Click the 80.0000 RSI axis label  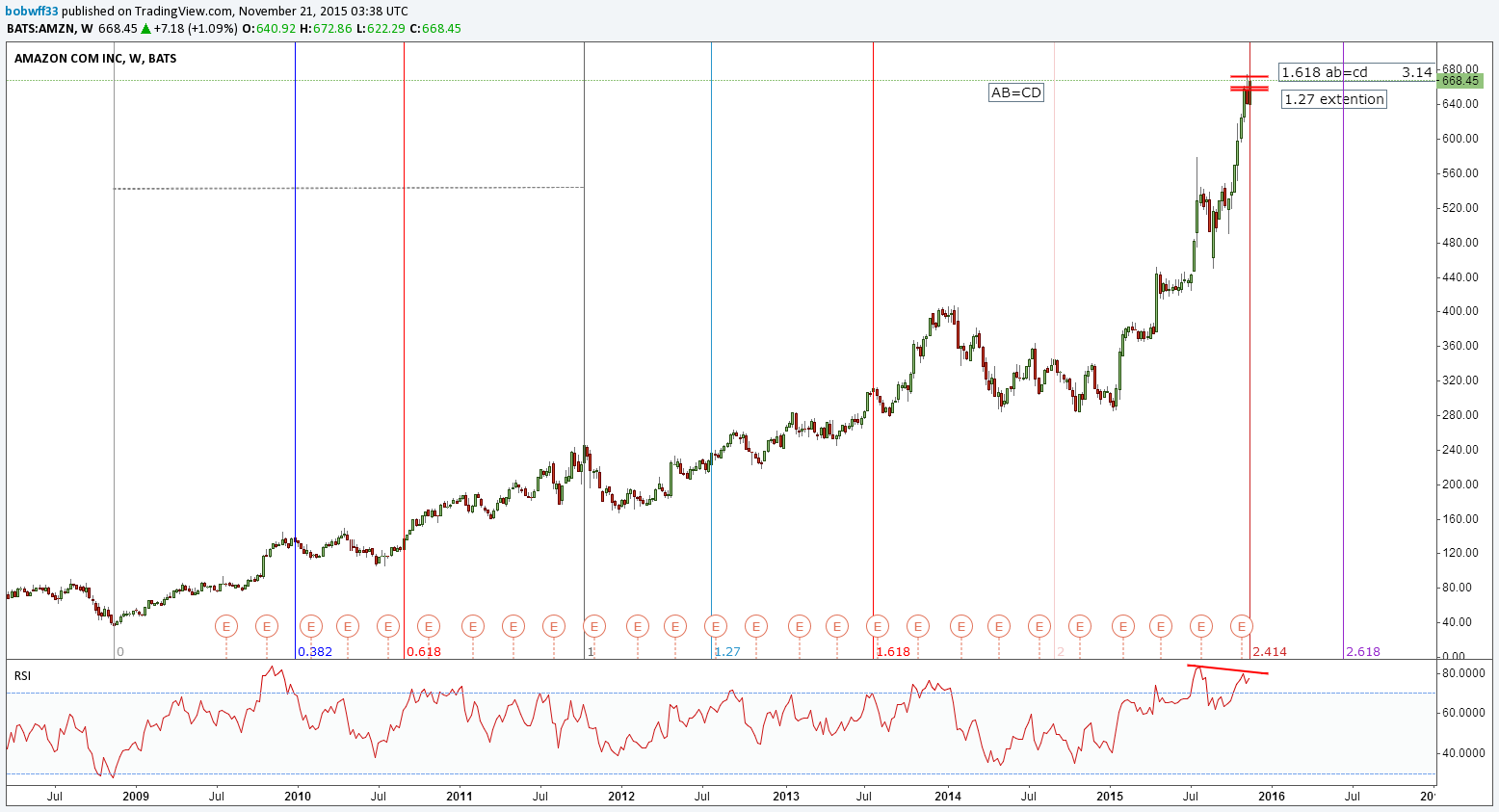1463,673
